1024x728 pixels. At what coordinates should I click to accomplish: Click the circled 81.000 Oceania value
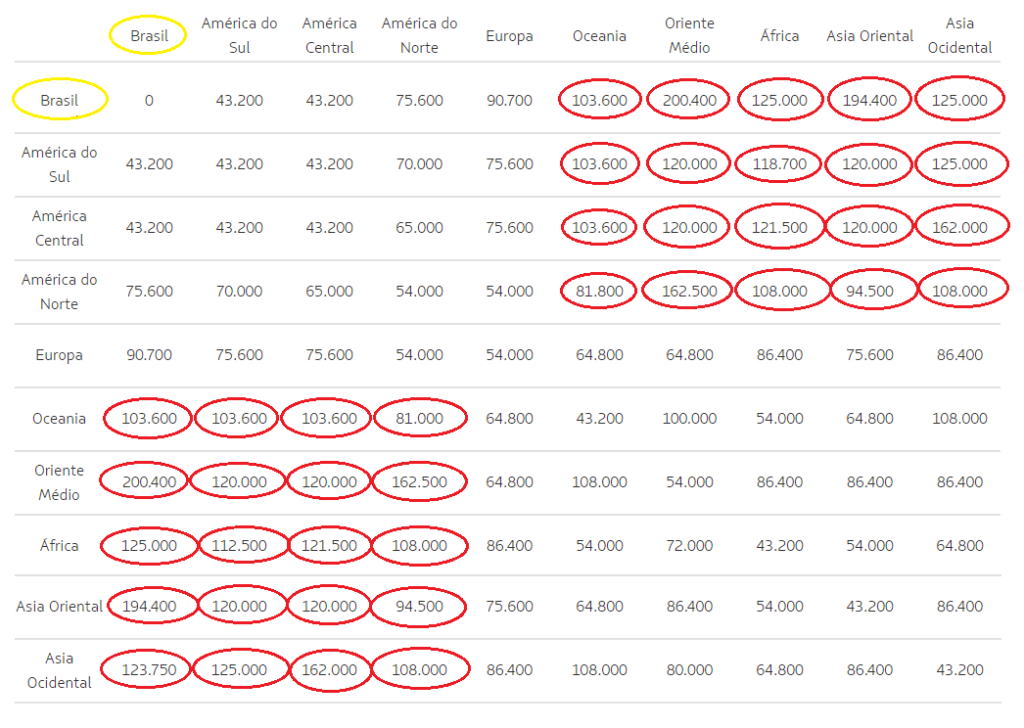coord(419,418)
